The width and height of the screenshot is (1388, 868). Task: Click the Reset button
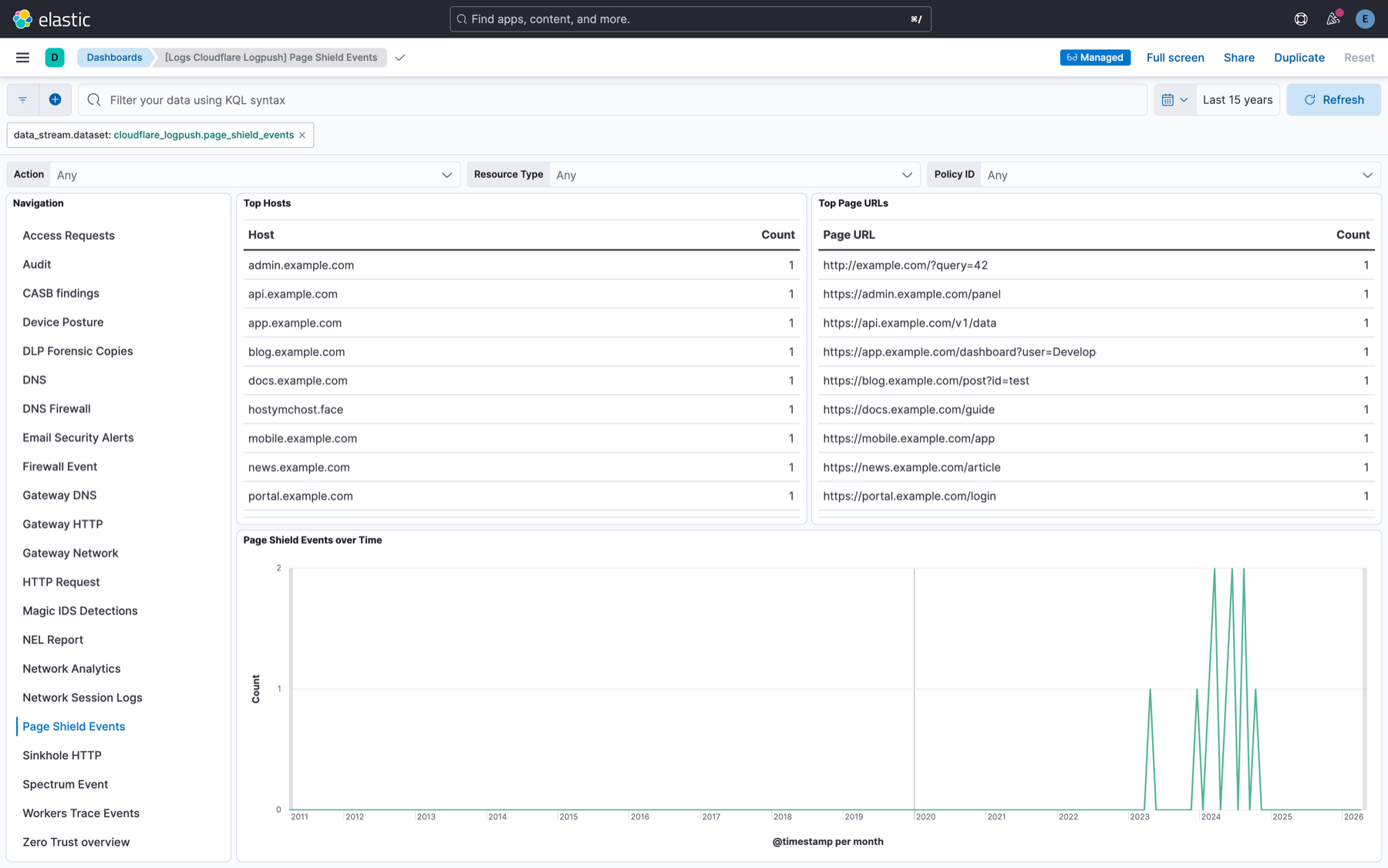(x=1359, y=58)
